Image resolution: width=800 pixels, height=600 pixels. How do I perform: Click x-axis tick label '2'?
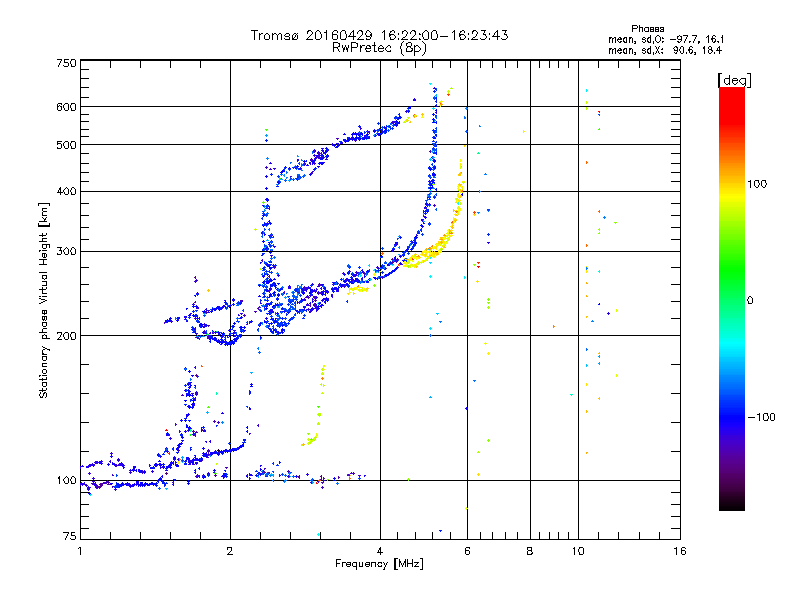point(230,551)
